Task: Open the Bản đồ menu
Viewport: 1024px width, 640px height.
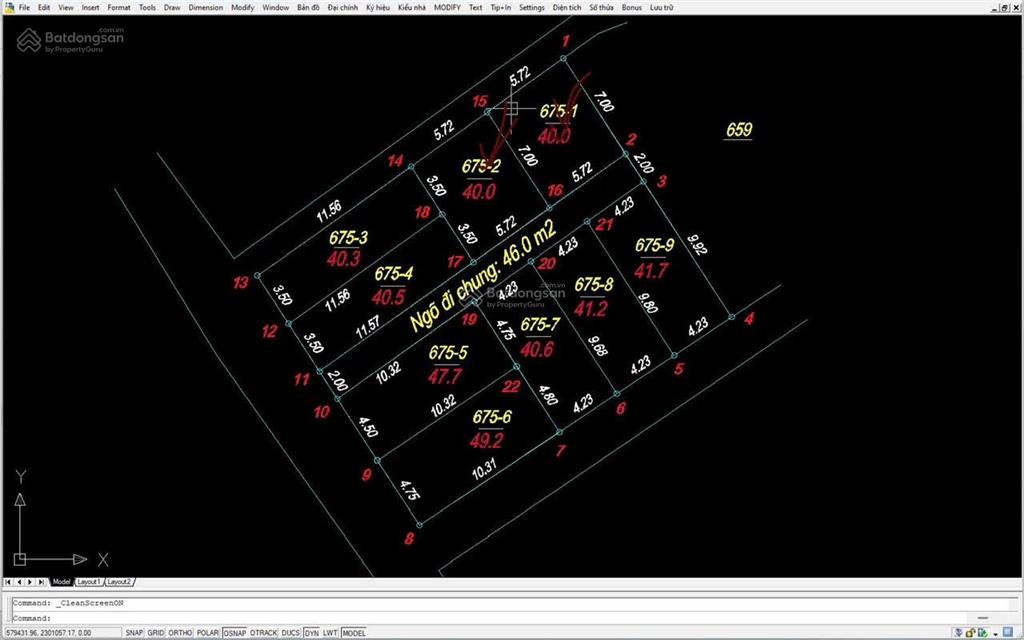Action: pyautogui.click(x=308, y=7)
